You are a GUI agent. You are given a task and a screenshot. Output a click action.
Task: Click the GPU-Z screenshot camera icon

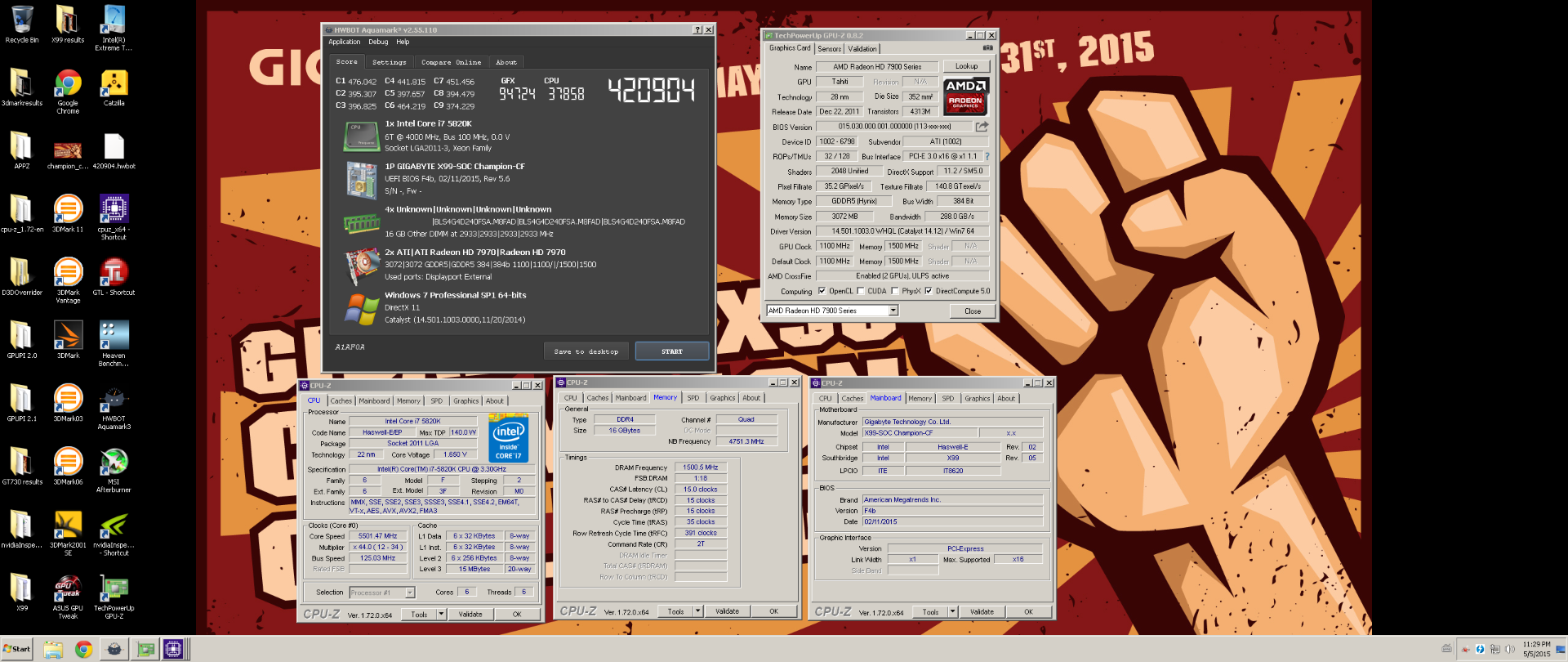tap(987, 48)
